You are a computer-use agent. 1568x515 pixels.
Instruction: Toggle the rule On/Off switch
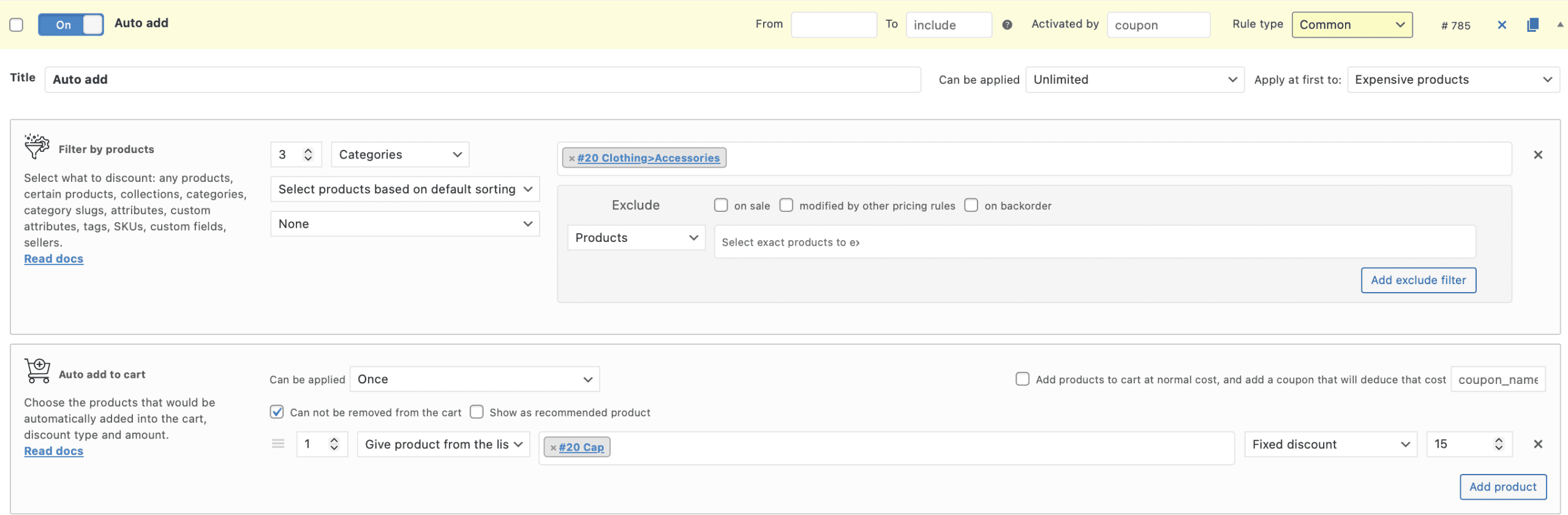click(70, 25)
